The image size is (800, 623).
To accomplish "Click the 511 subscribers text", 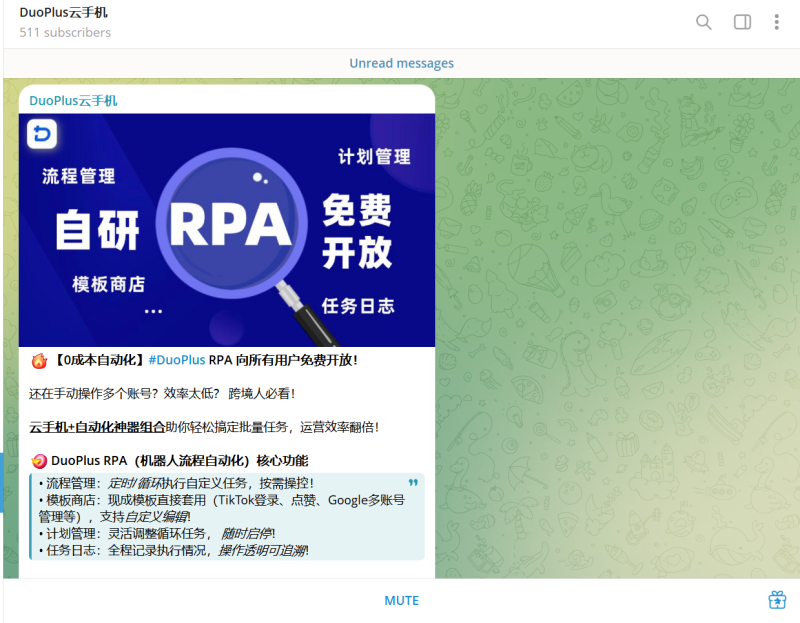I will tap(65, 33).
